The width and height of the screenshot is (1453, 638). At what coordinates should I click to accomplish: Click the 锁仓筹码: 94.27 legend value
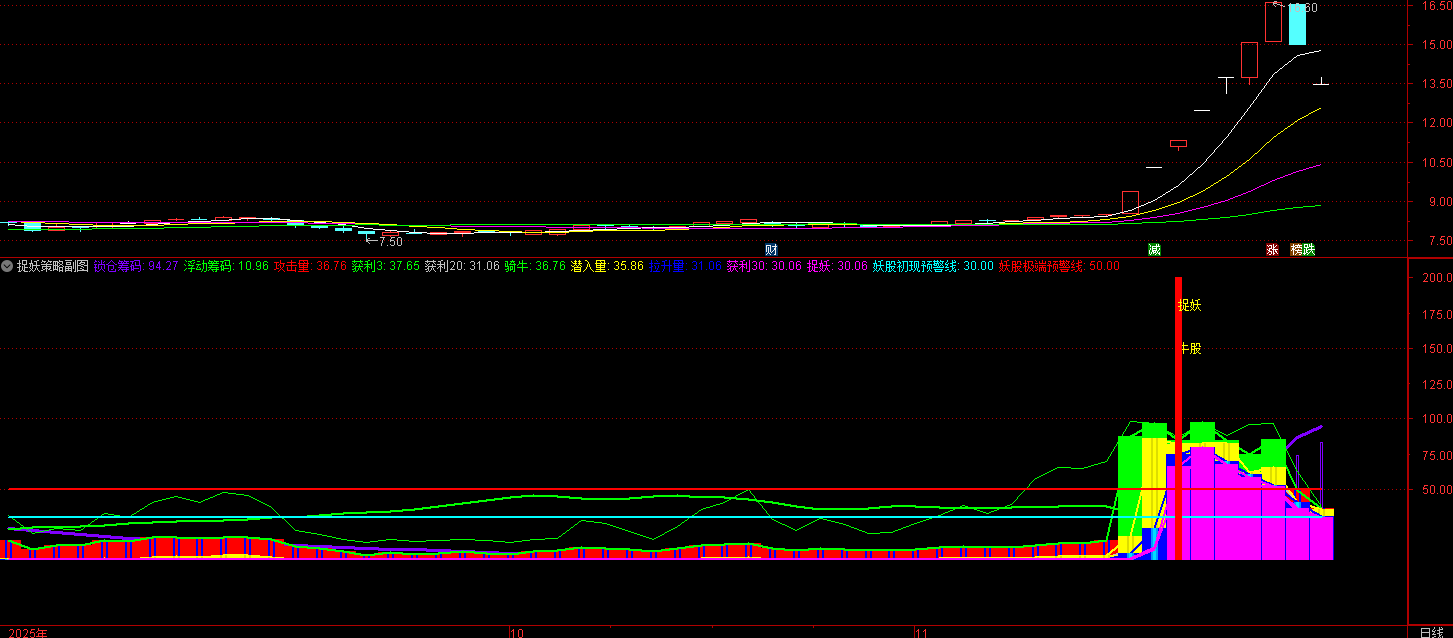pos(136,266)
